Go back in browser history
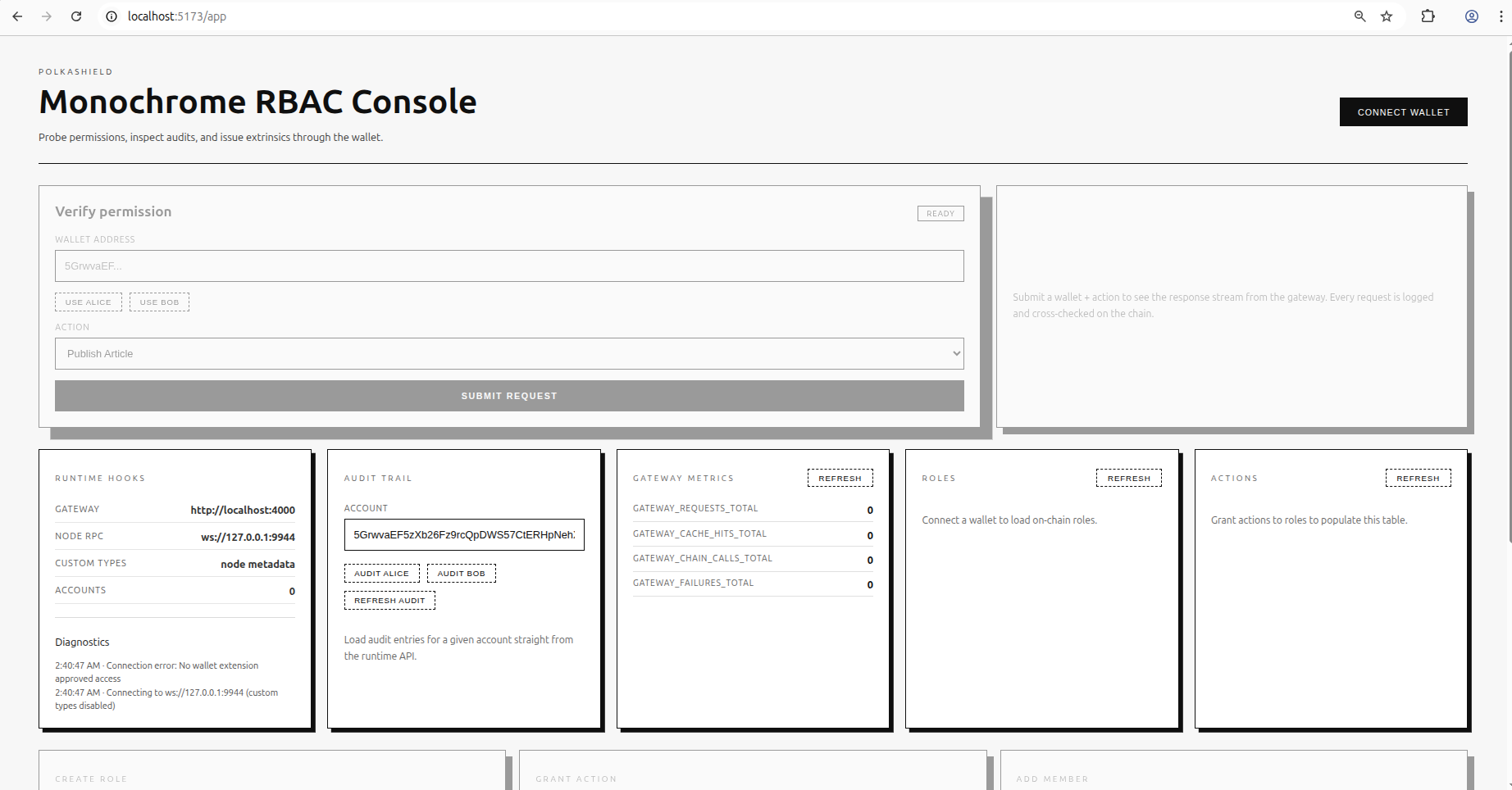 click(x=17, y=16)
